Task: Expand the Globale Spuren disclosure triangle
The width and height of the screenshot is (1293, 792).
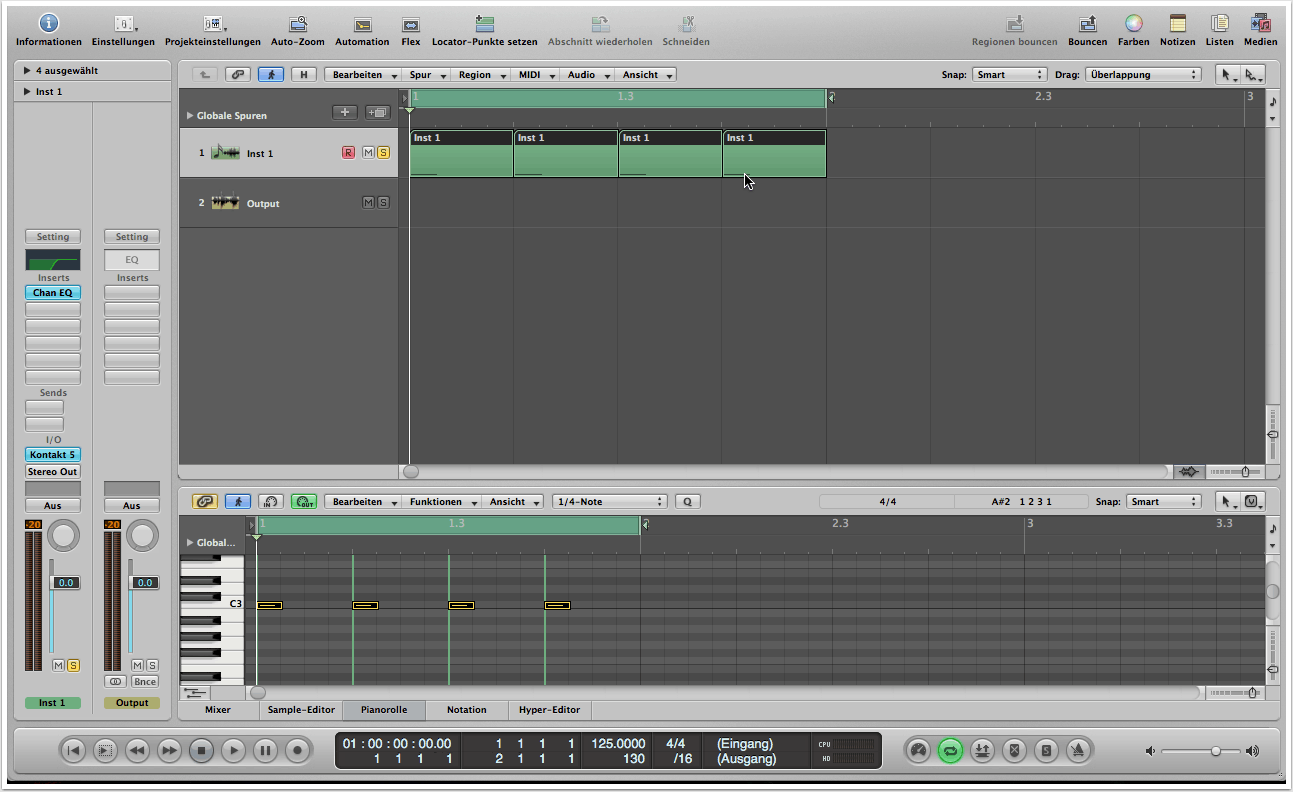Action: [x=190, y=116]
